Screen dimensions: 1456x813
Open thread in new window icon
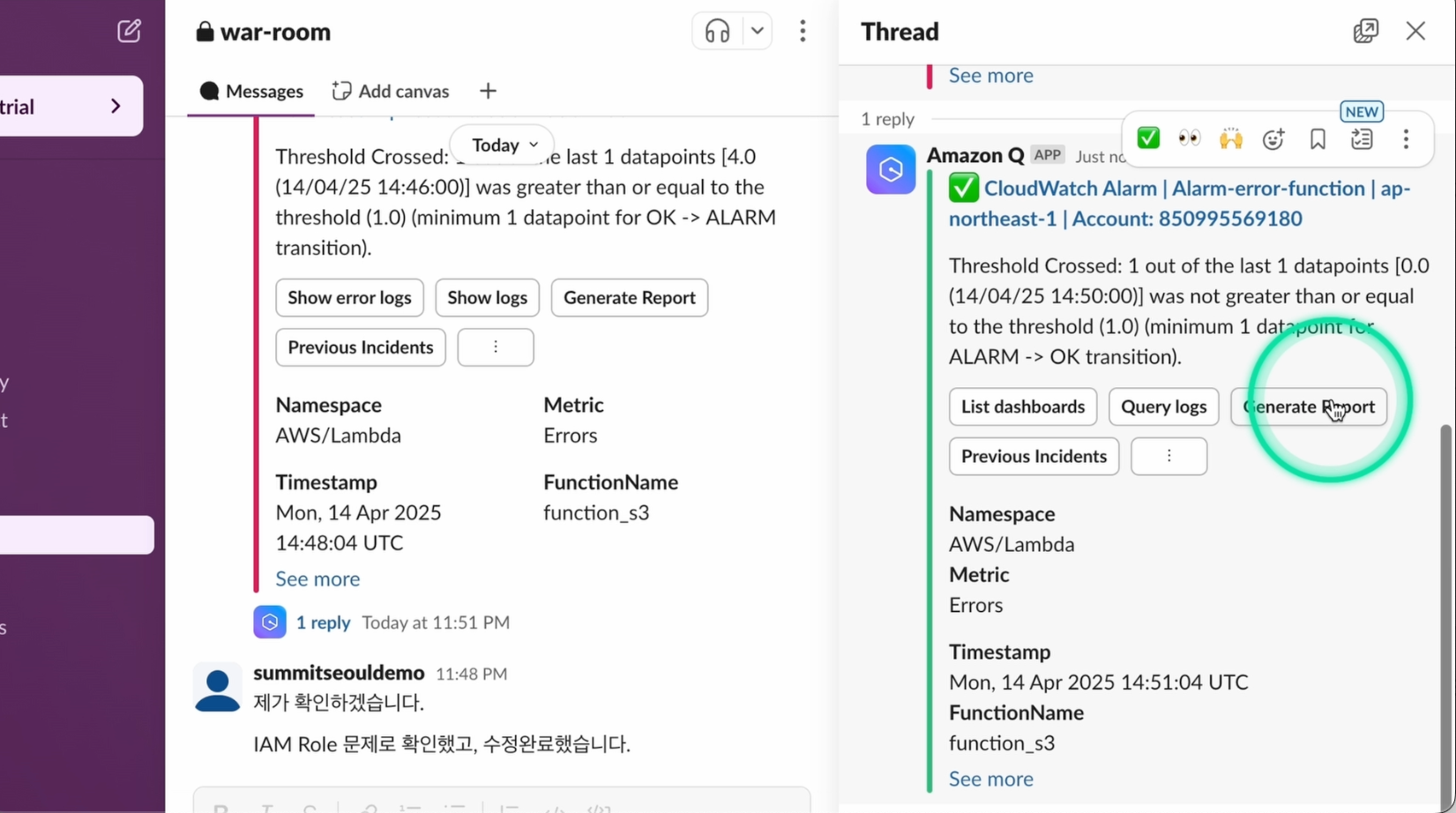[1366, 31]
